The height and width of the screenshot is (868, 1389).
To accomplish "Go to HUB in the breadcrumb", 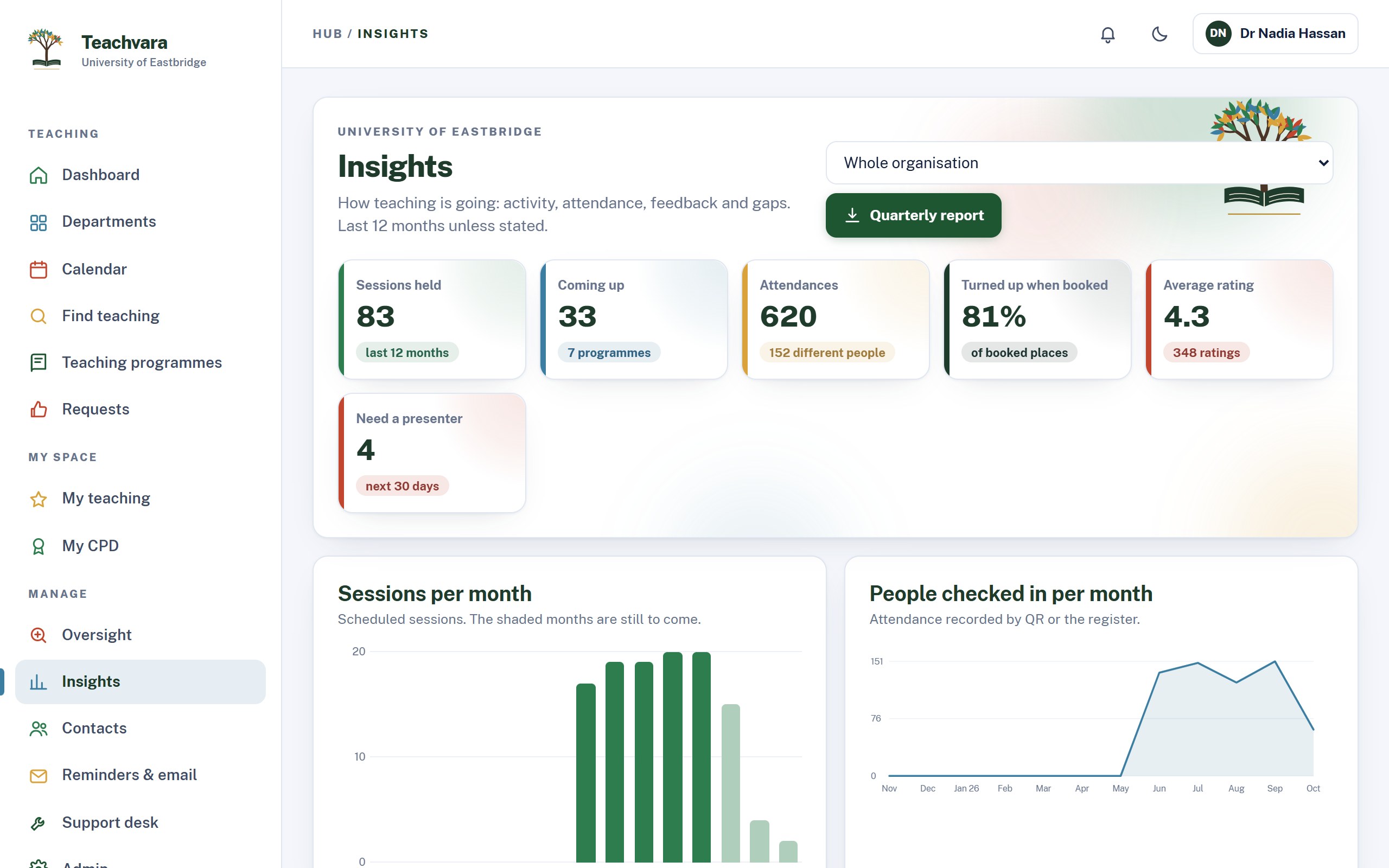I will coord(327,34).
